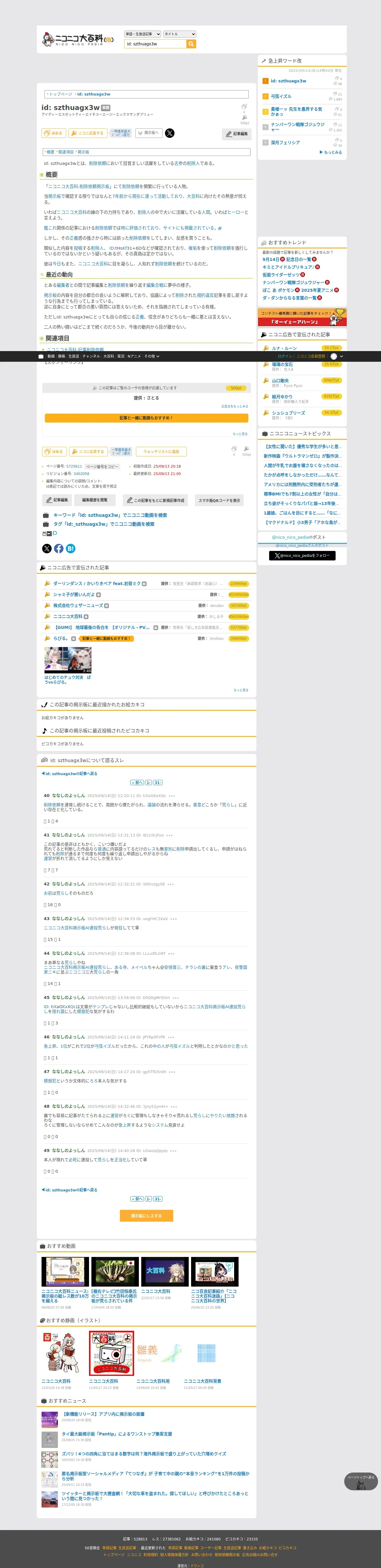Click スマホ版QRコードを表示 button
The height and width of the screenshot is (1568, 381).
pyautogui.click(x=219, y=500)
